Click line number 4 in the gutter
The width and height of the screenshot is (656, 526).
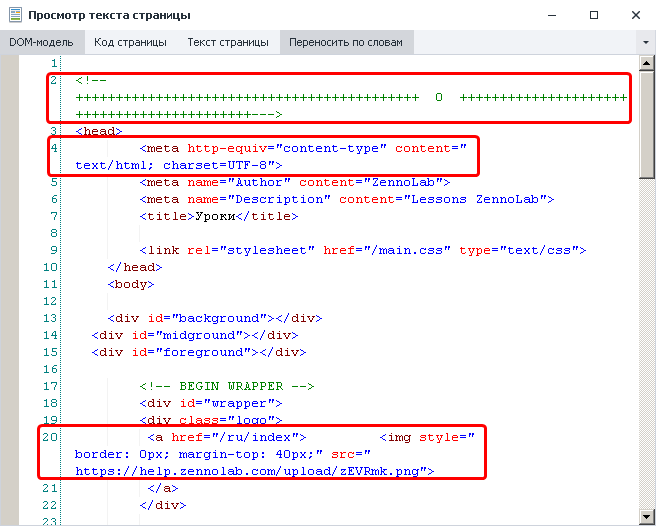[54, 148]
